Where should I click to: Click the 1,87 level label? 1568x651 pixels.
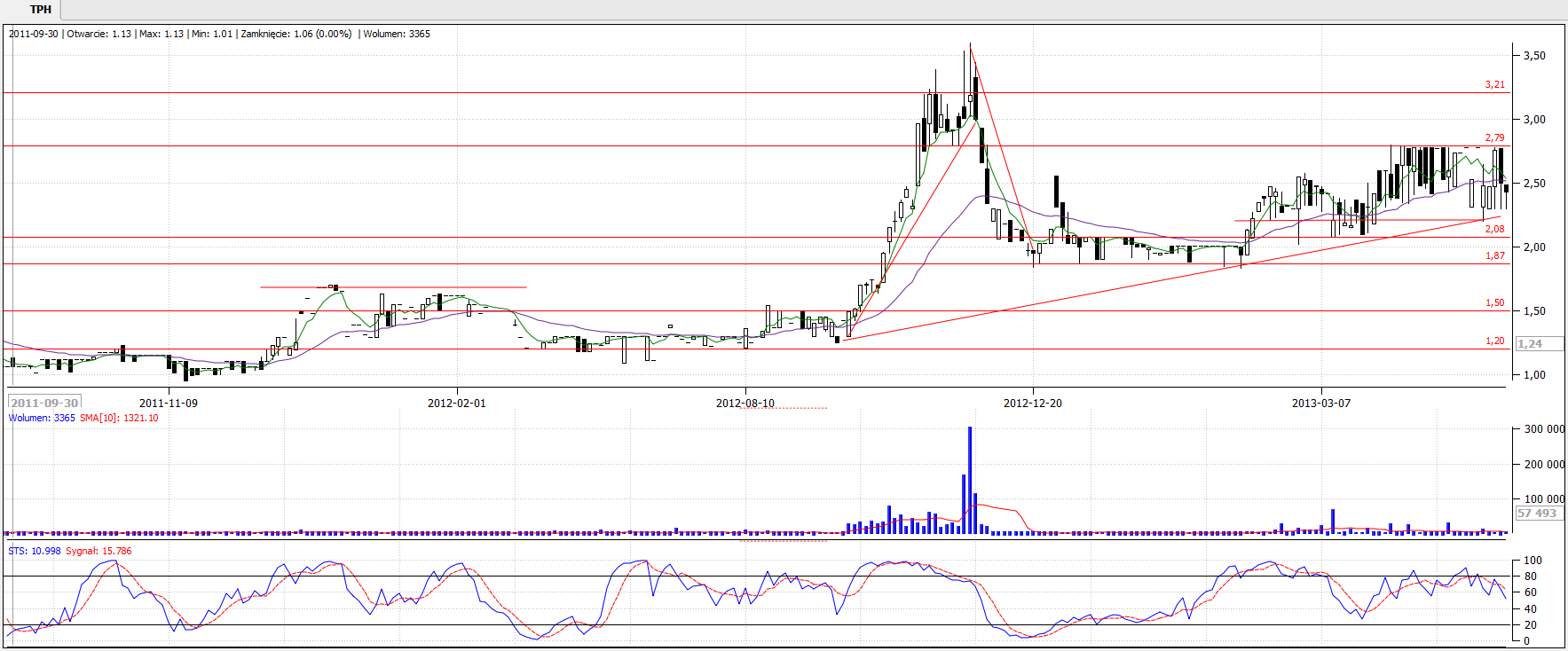point(1494,256)
